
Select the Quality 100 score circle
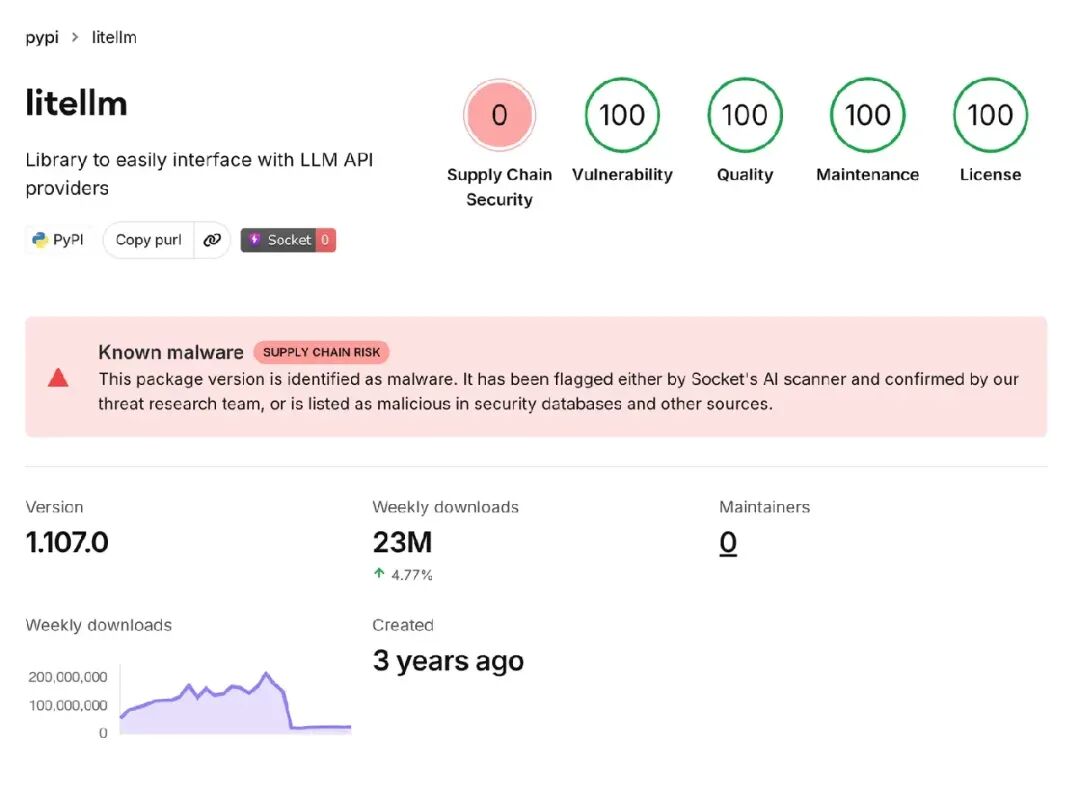click(745, 115)
